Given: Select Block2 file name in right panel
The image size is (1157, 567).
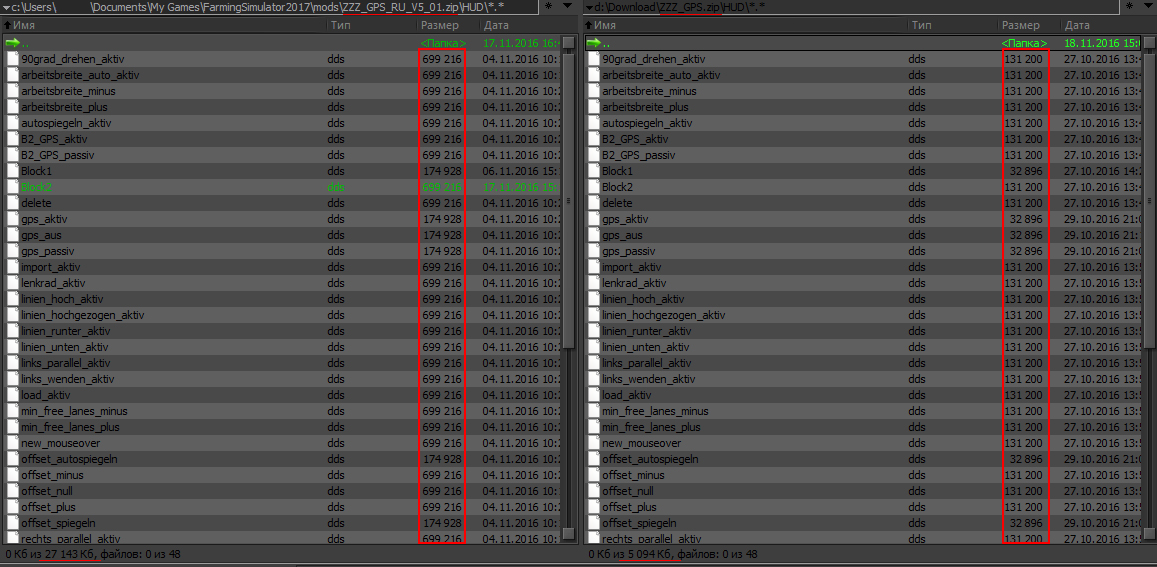Looking at the screenshot, I should coord(618,188).
